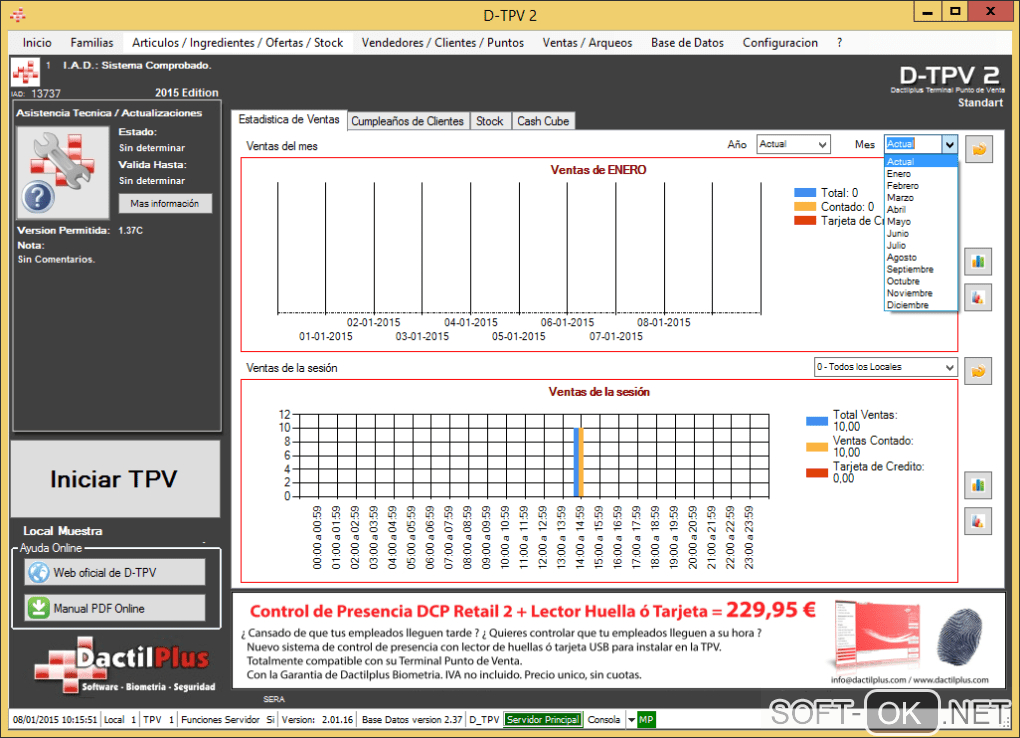This screenshot has height=738, width=1020.
Task: Select Mayo in the month list
Action: 920,221
